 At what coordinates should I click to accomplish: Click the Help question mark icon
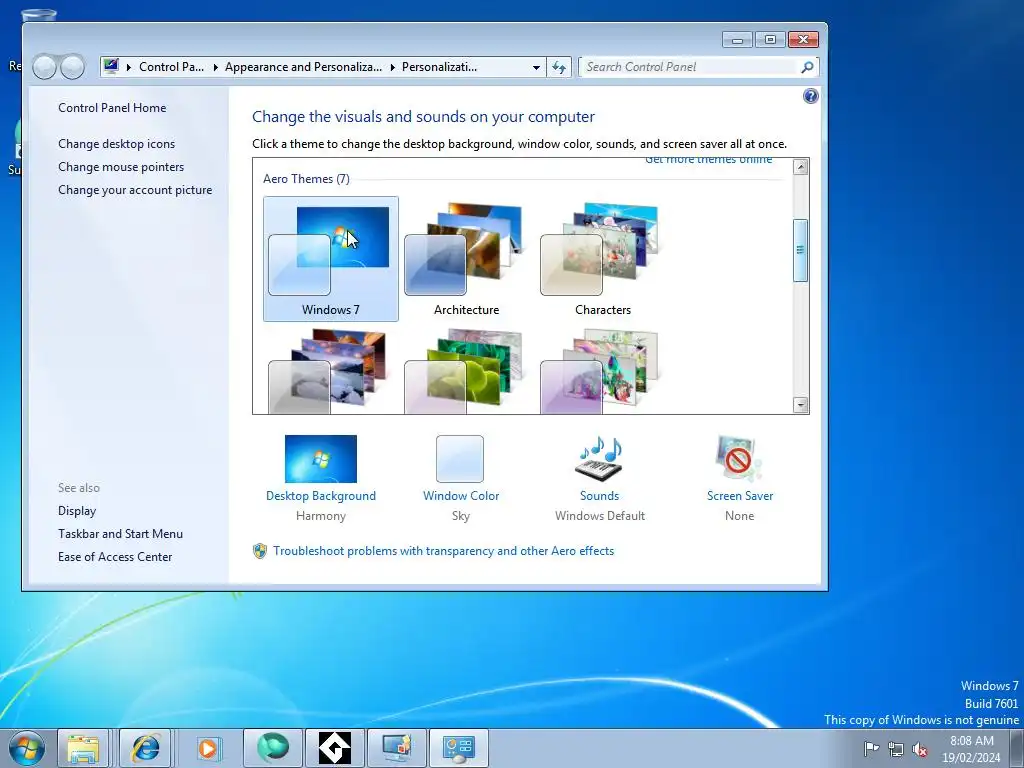click(x=810, y=97)
